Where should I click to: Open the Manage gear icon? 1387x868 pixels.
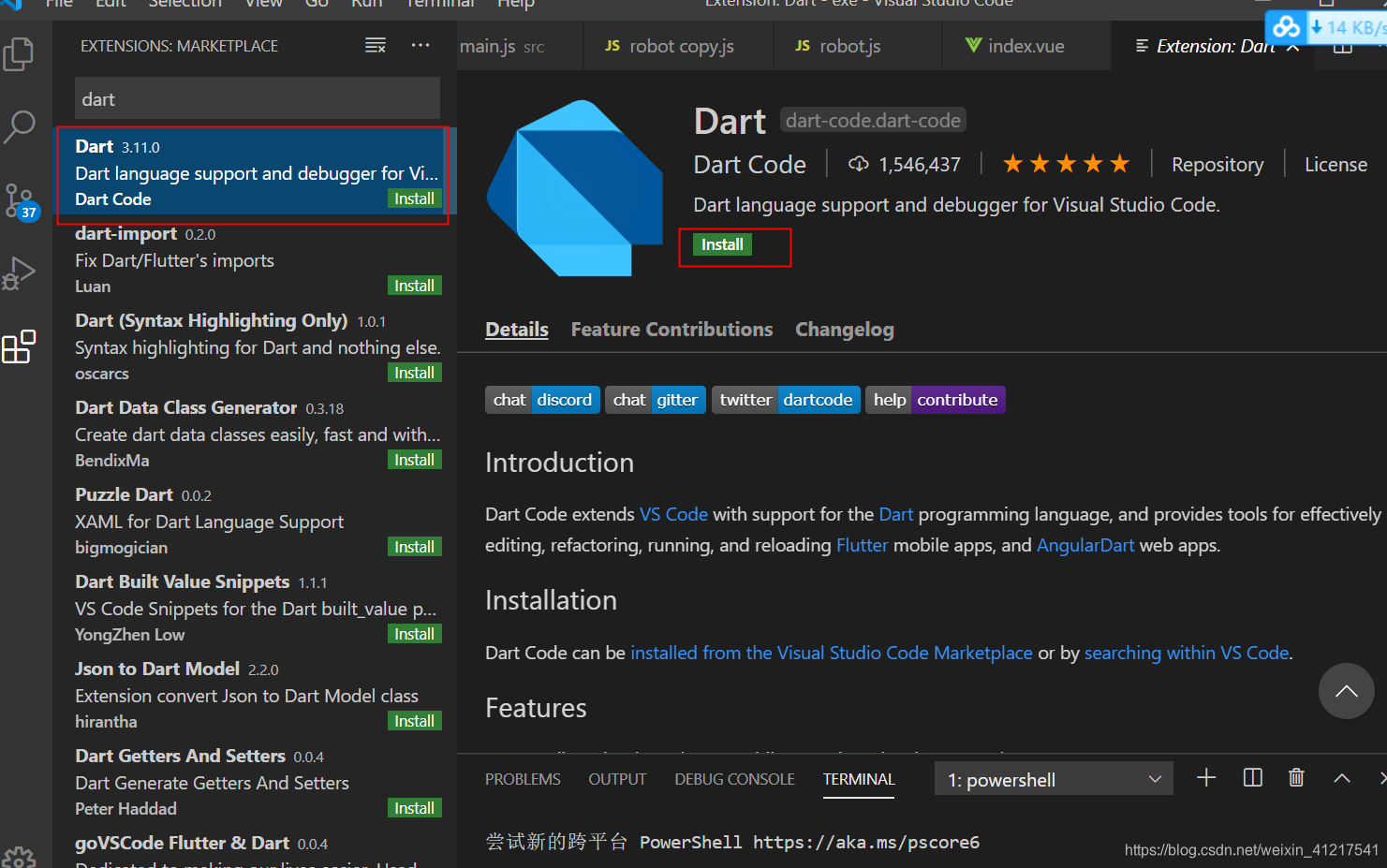[19, 857]
